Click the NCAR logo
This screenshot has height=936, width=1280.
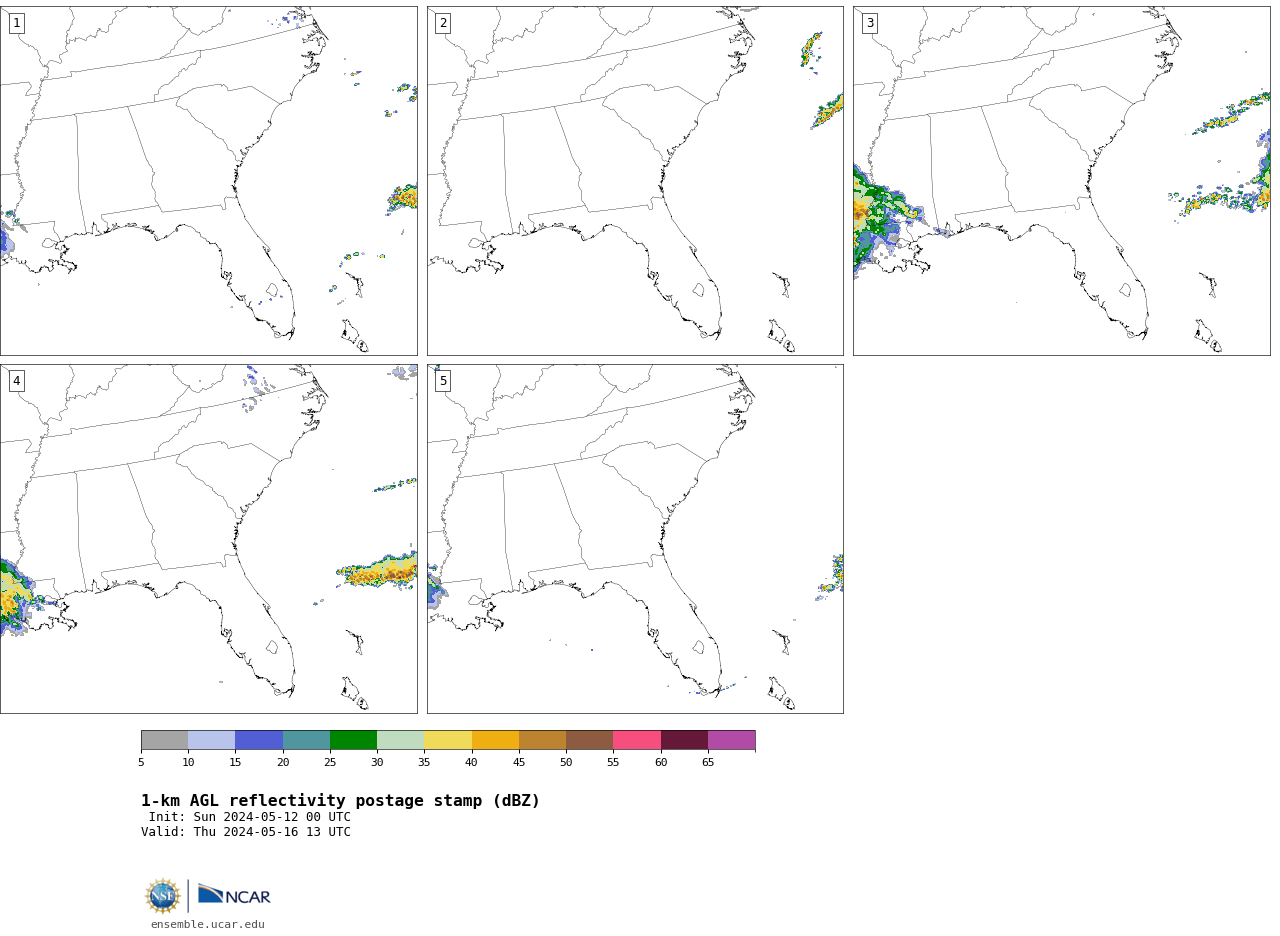234,895
